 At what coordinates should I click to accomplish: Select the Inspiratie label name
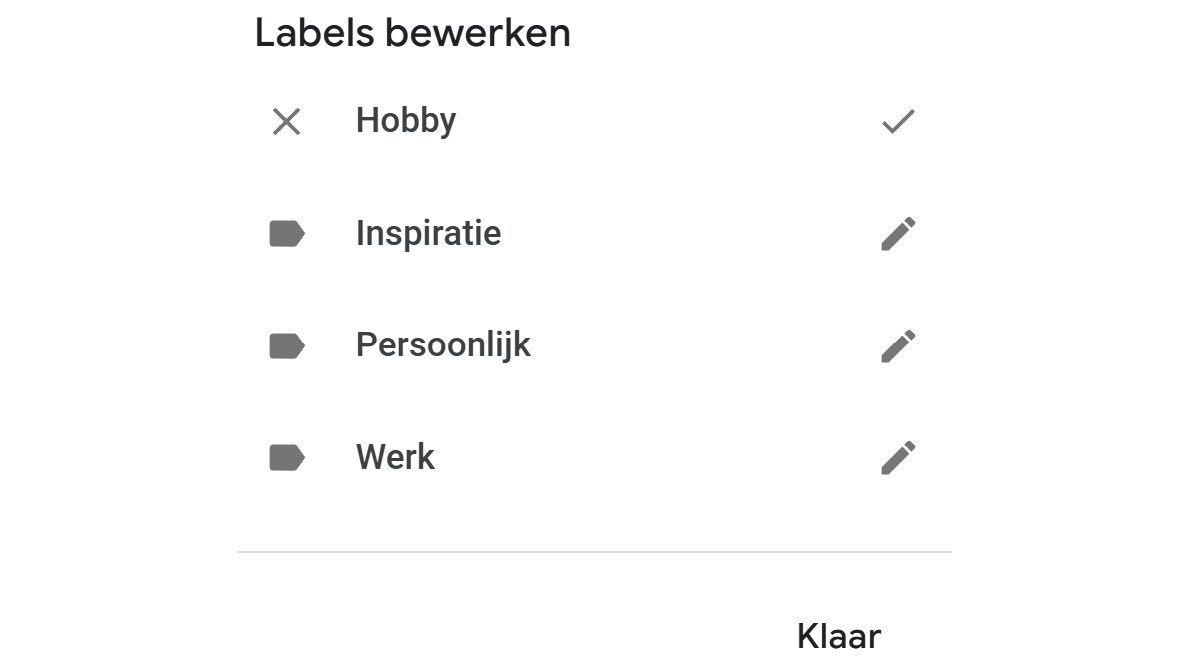pos(428,234)
